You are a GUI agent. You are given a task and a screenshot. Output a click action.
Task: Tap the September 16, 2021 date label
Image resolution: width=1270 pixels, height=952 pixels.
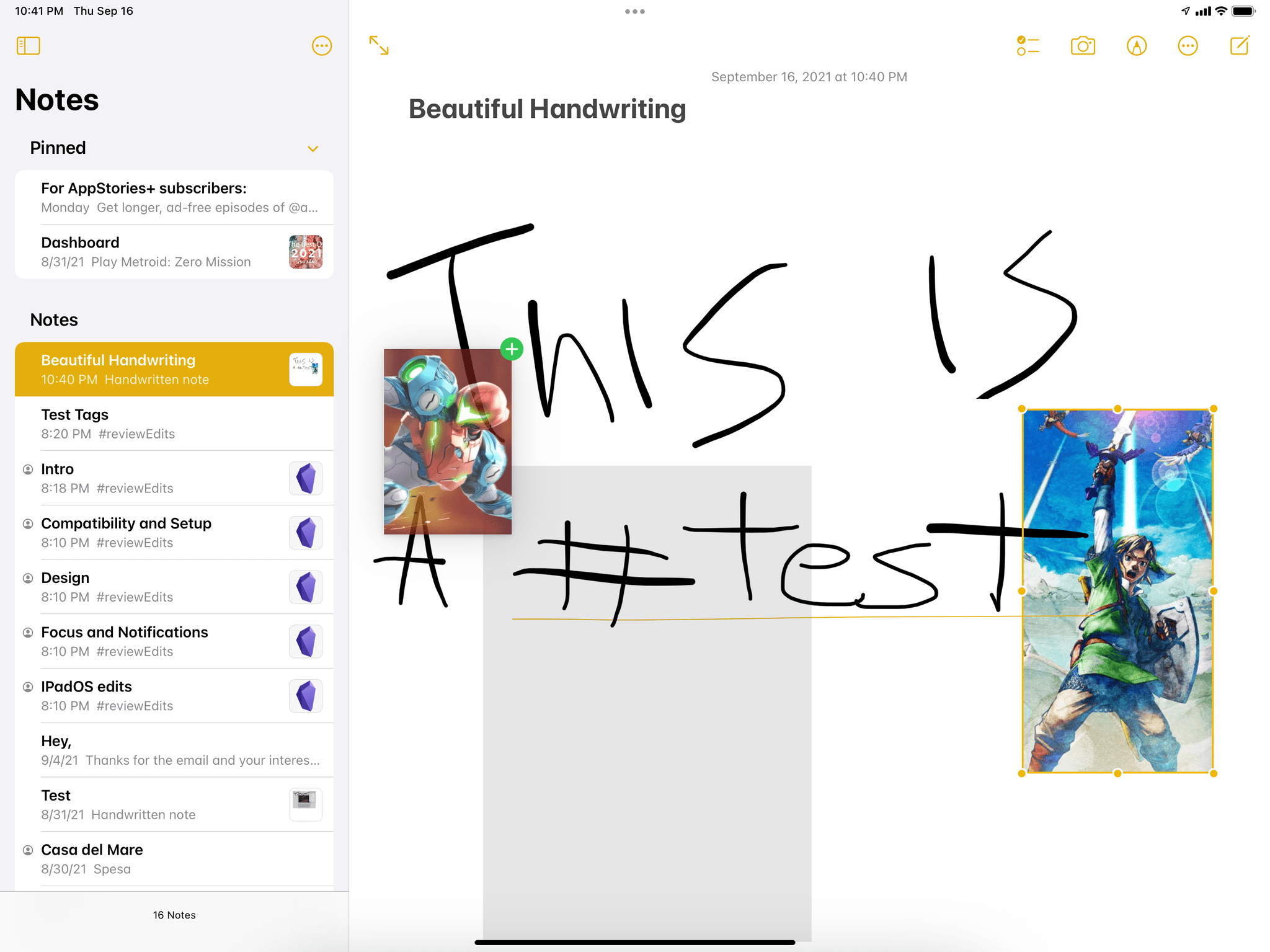coord(809,77)
